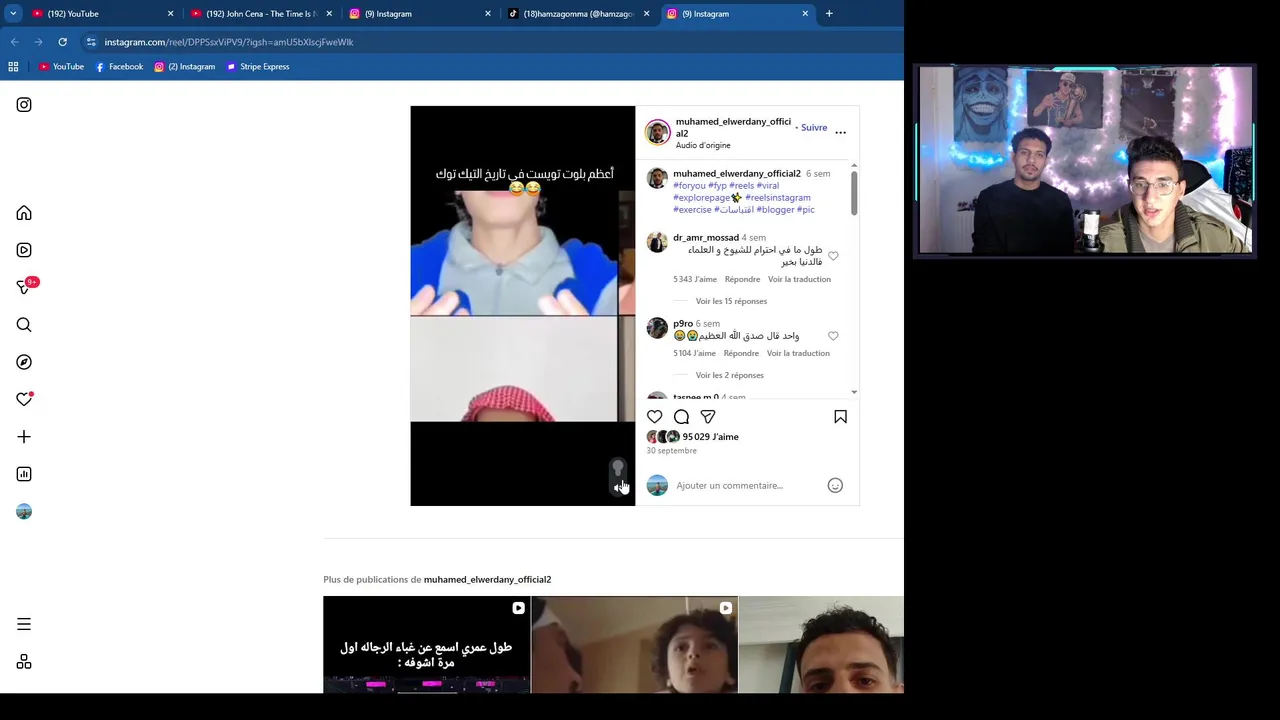
Task: Switch to the (192) YouTube tab
Action: click(x=100, y=14)
